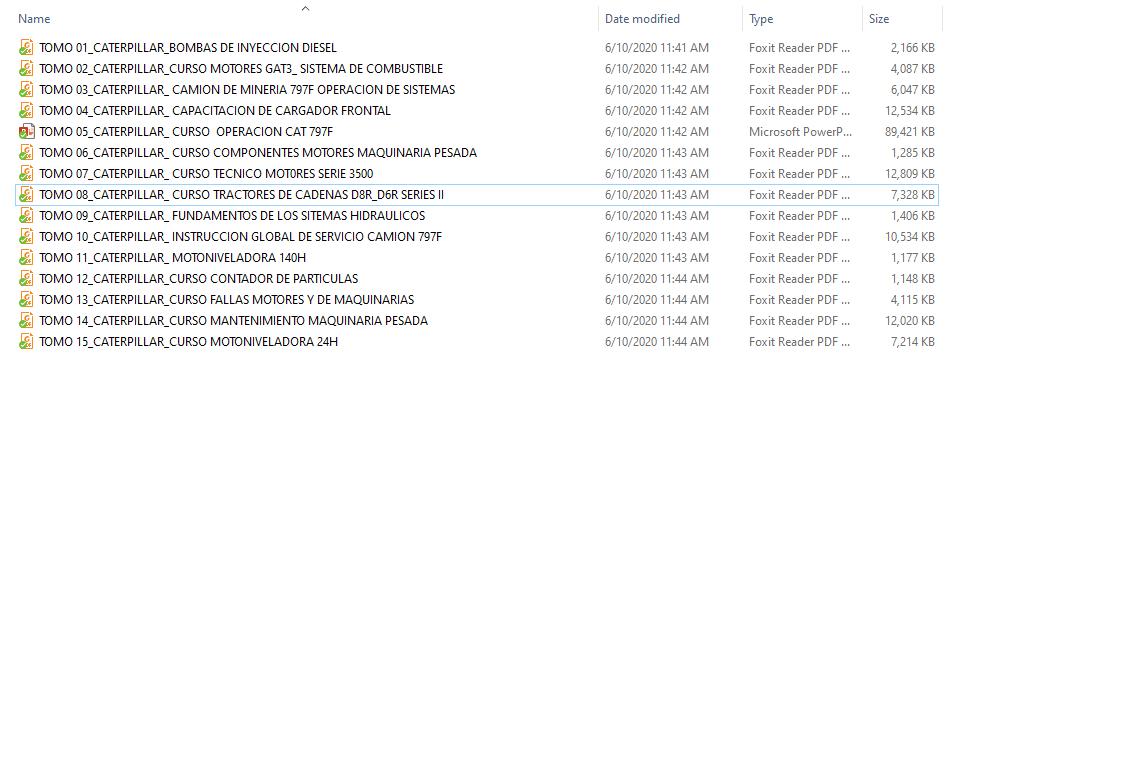The image size is (1122, 775).
Task: Click the 89,421 KB size value
Action: point(909,132)
